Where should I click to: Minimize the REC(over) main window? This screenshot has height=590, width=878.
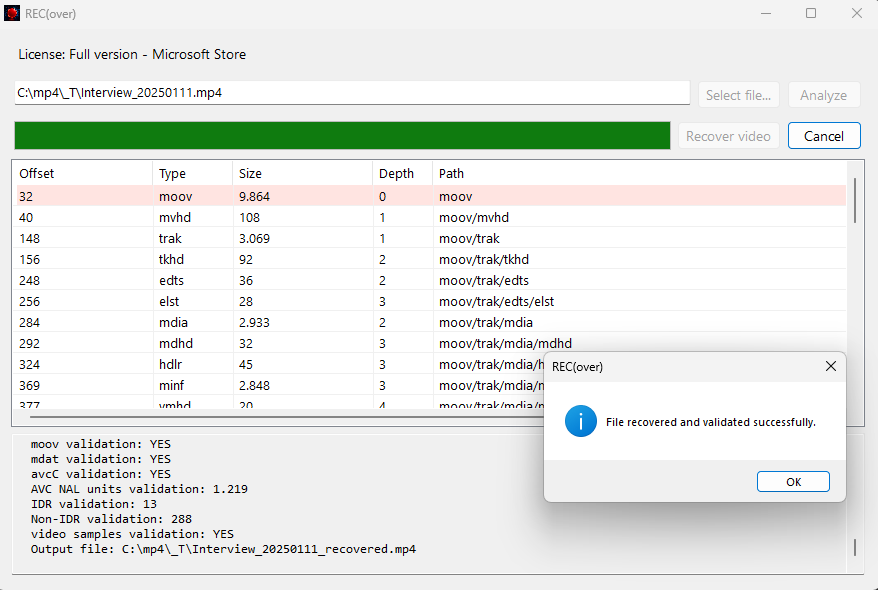765,13
